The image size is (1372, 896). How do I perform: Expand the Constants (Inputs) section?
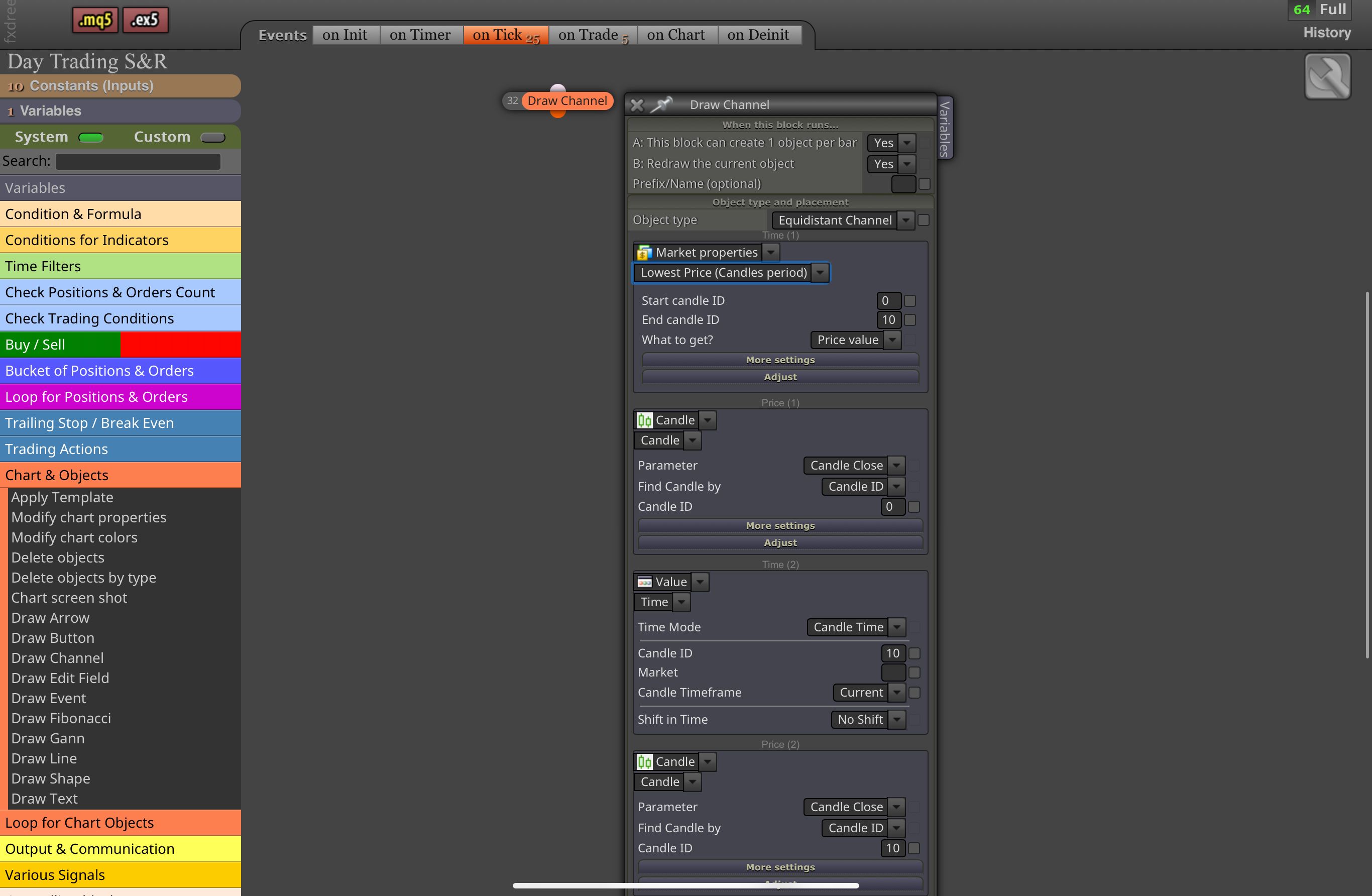[121, 86]
